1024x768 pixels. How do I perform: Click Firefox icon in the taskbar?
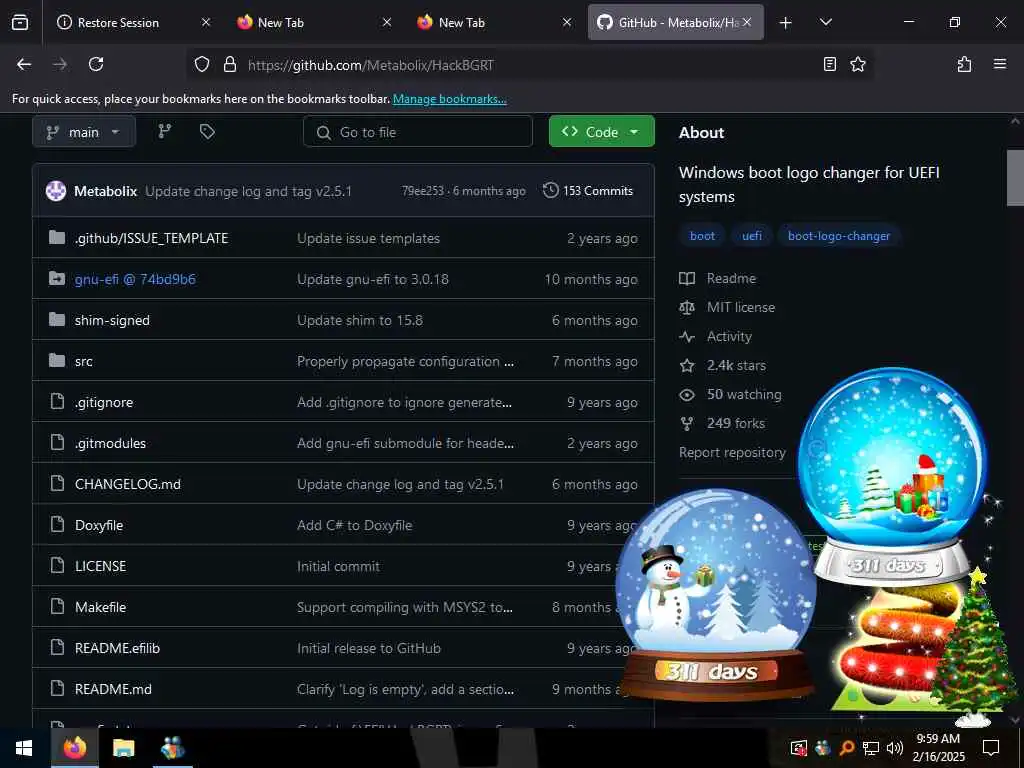(x=74, y=748)
